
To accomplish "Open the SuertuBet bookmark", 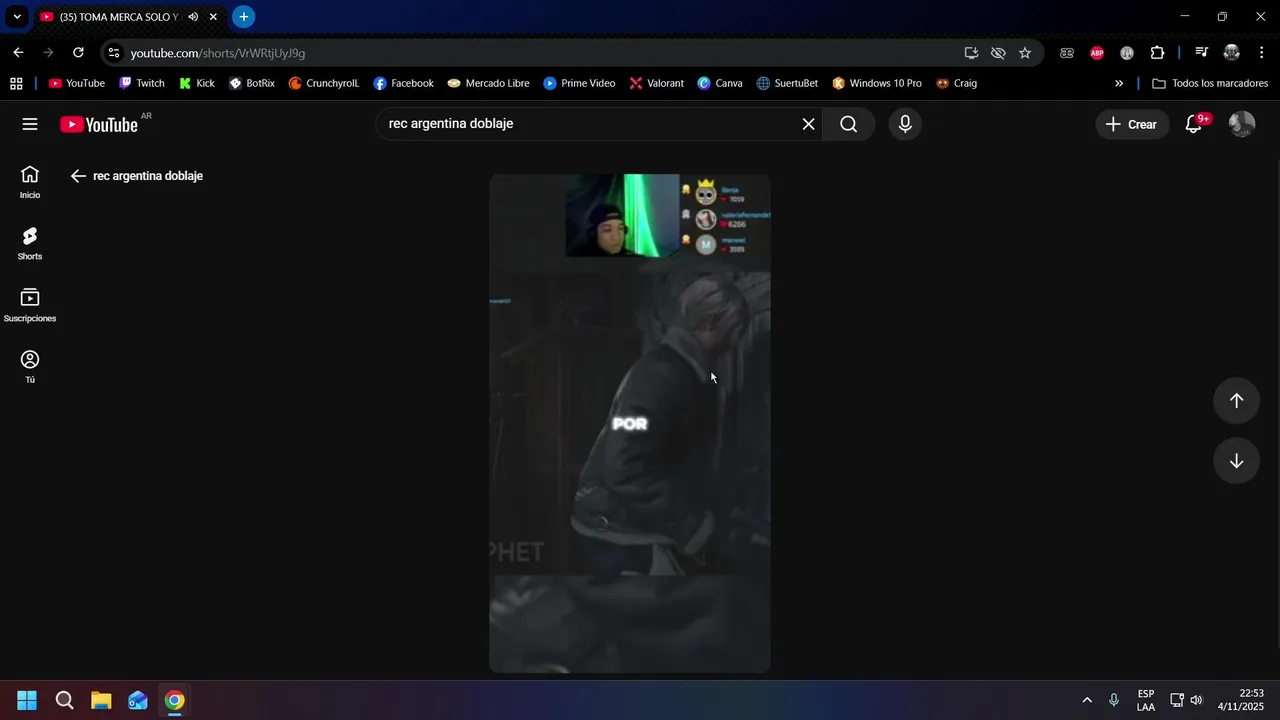I will pos(788,84).
